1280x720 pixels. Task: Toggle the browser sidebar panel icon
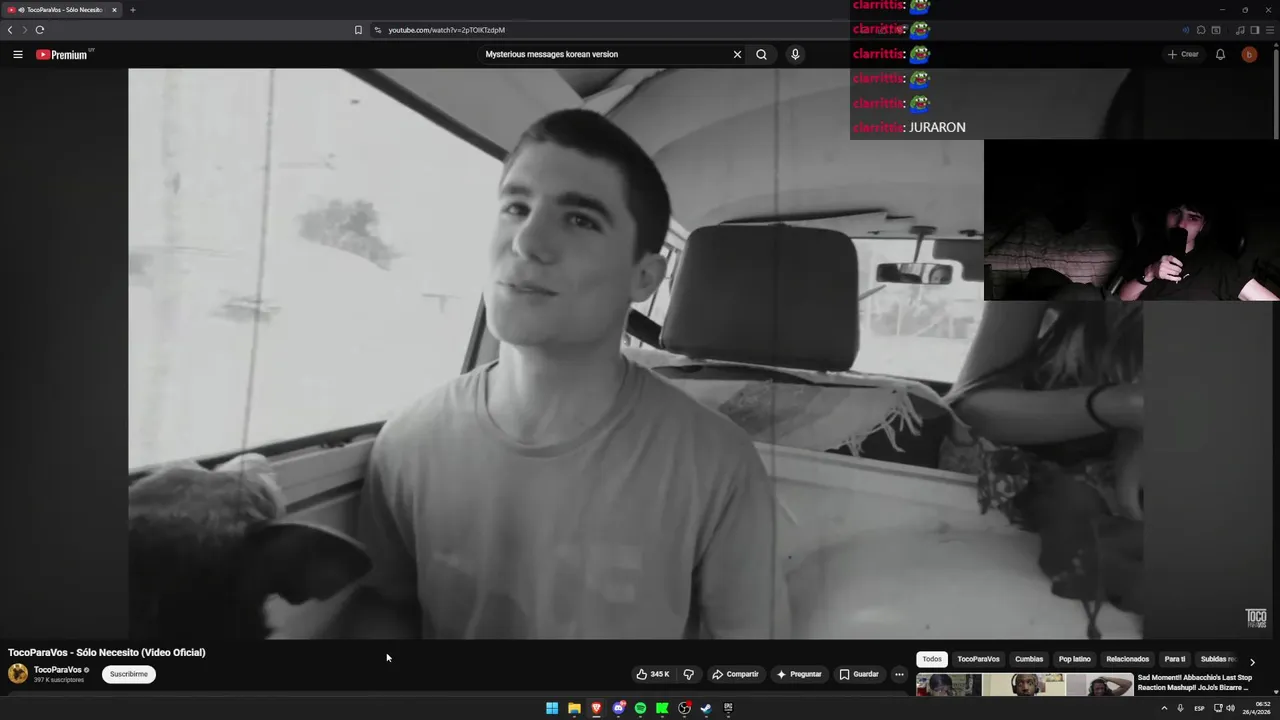(x=1255, y=30)
